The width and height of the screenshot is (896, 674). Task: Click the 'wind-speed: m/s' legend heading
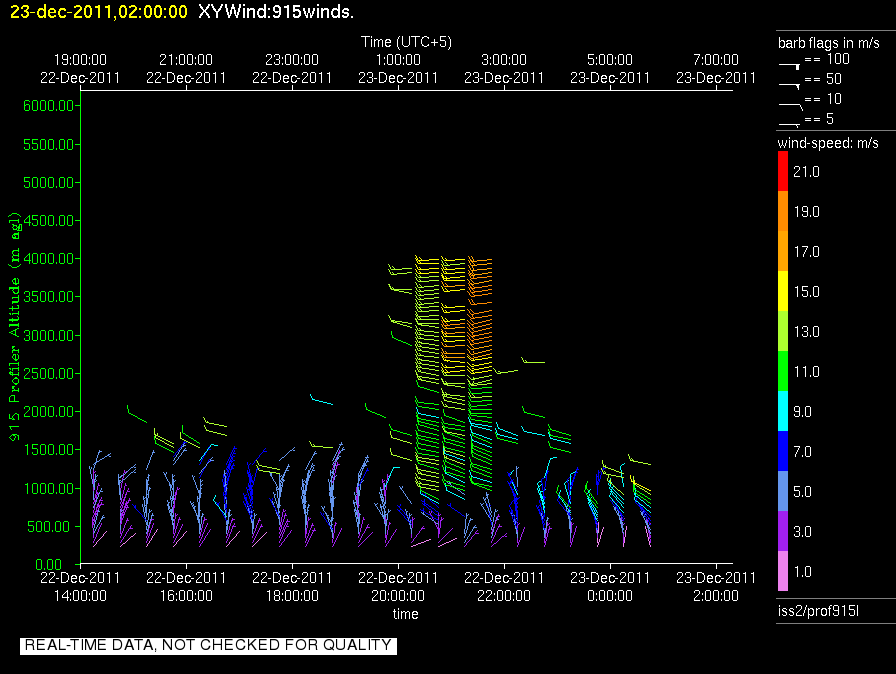828,143
